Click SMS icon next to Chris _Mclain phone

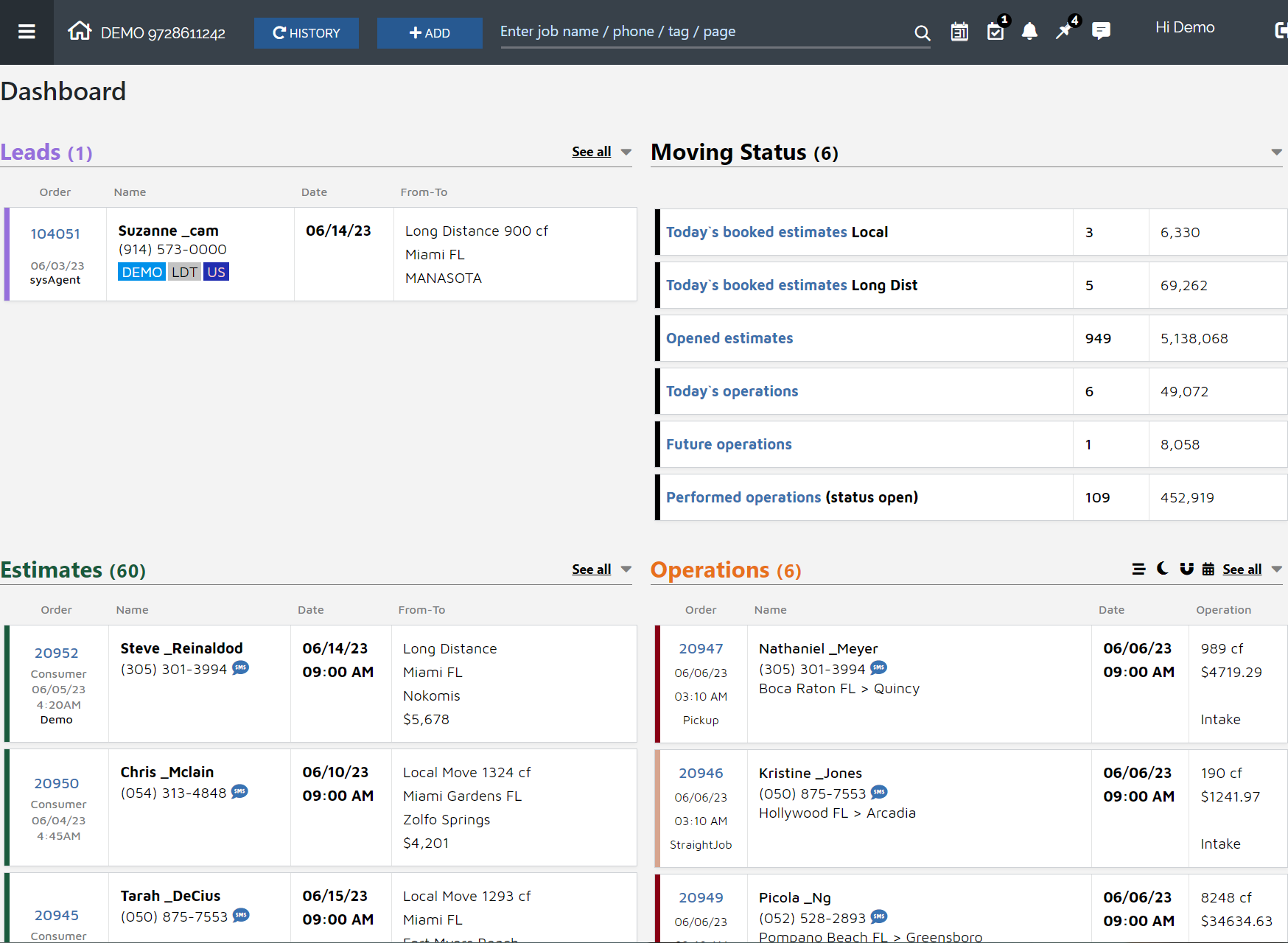coord(239,791)
